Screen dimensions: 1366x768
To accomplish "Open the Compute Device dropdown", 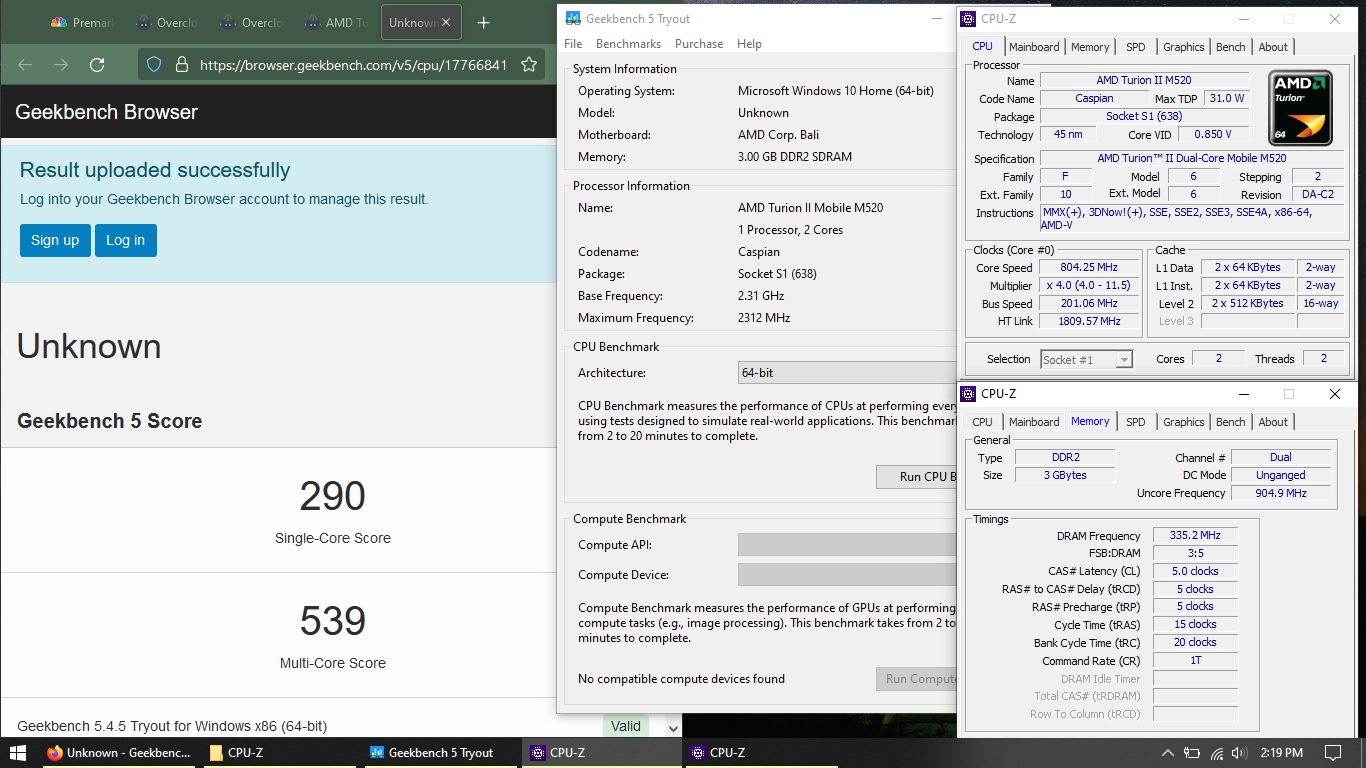I will pyautogui.click(x=847, y=575).
